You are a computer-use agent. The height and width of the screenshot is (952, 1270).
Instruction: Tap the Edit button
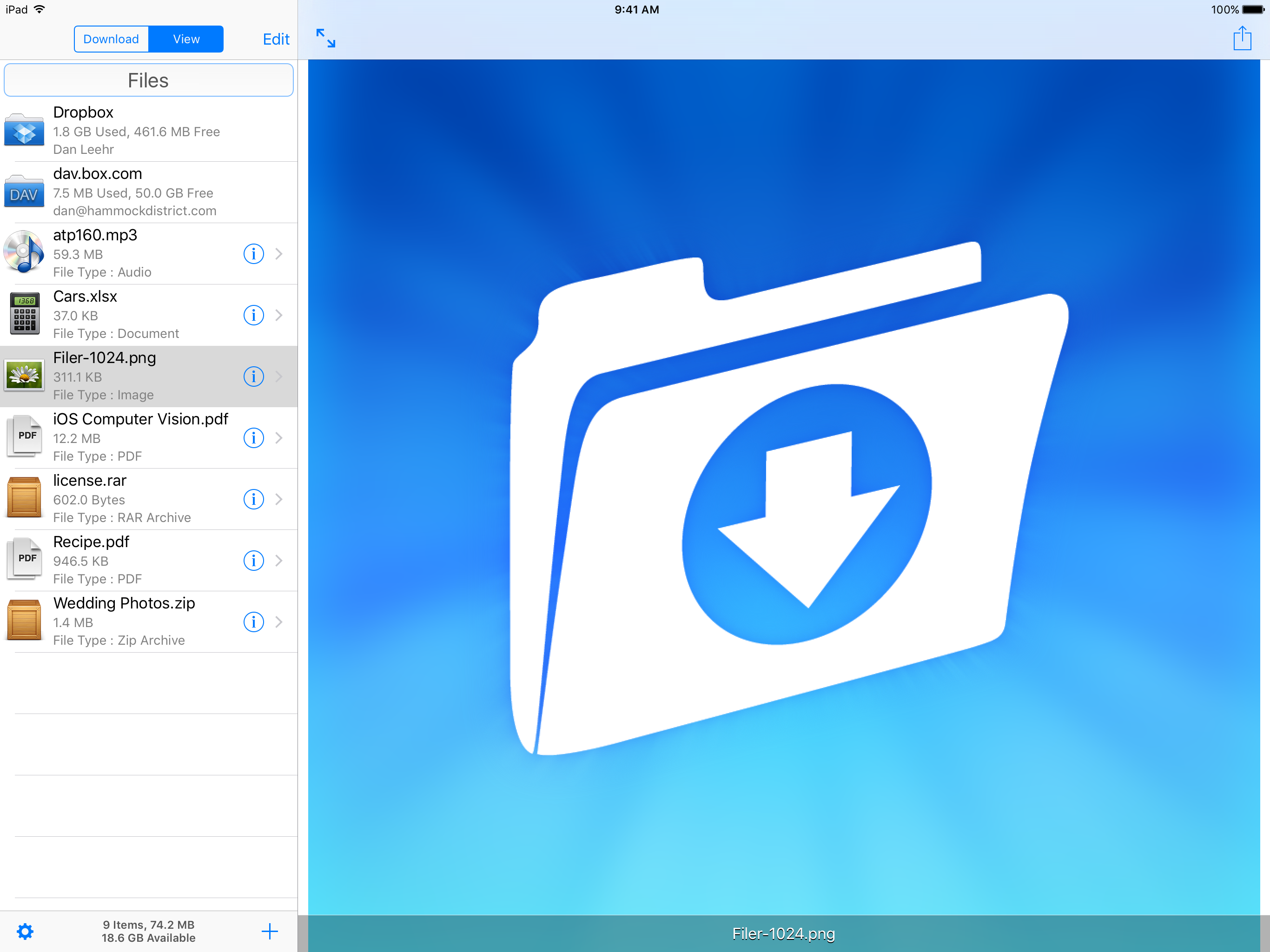(x=276, y=39)
